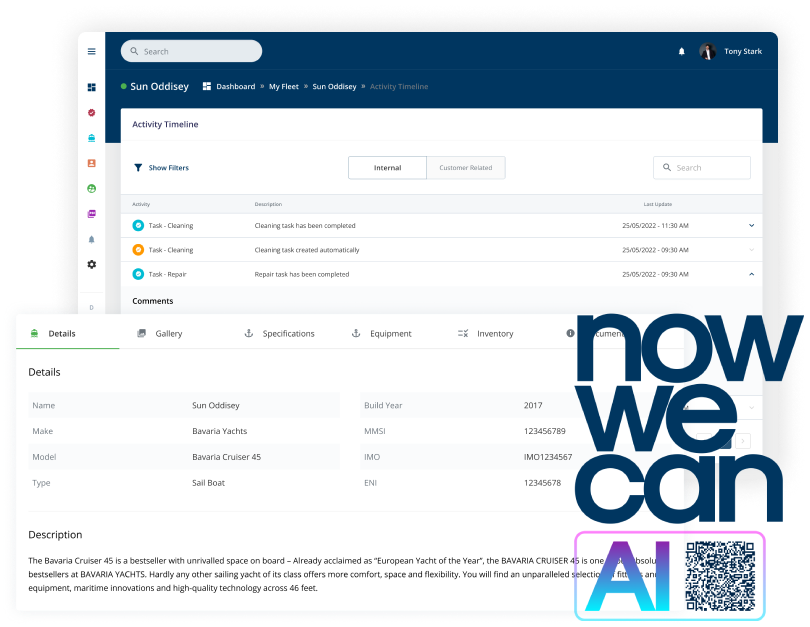Switch the timeline to Customer Related activities
The width and height of the screenshot is (810, 627).
(x=465, y=168)
